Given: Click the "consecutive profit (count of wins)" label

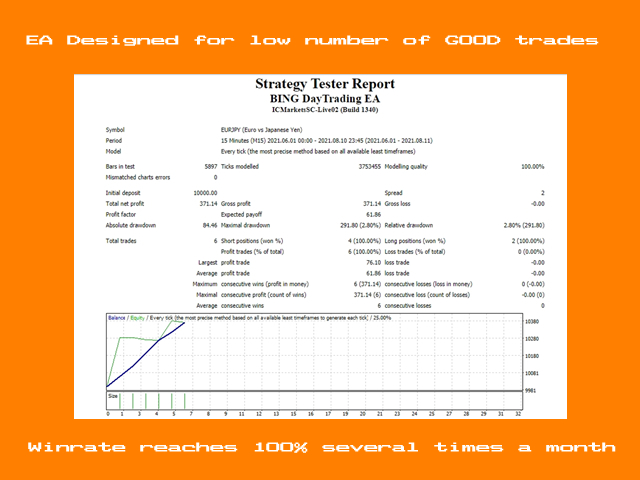Looking at the screenshot, I should pyautogui.click(x=264, y=295).
